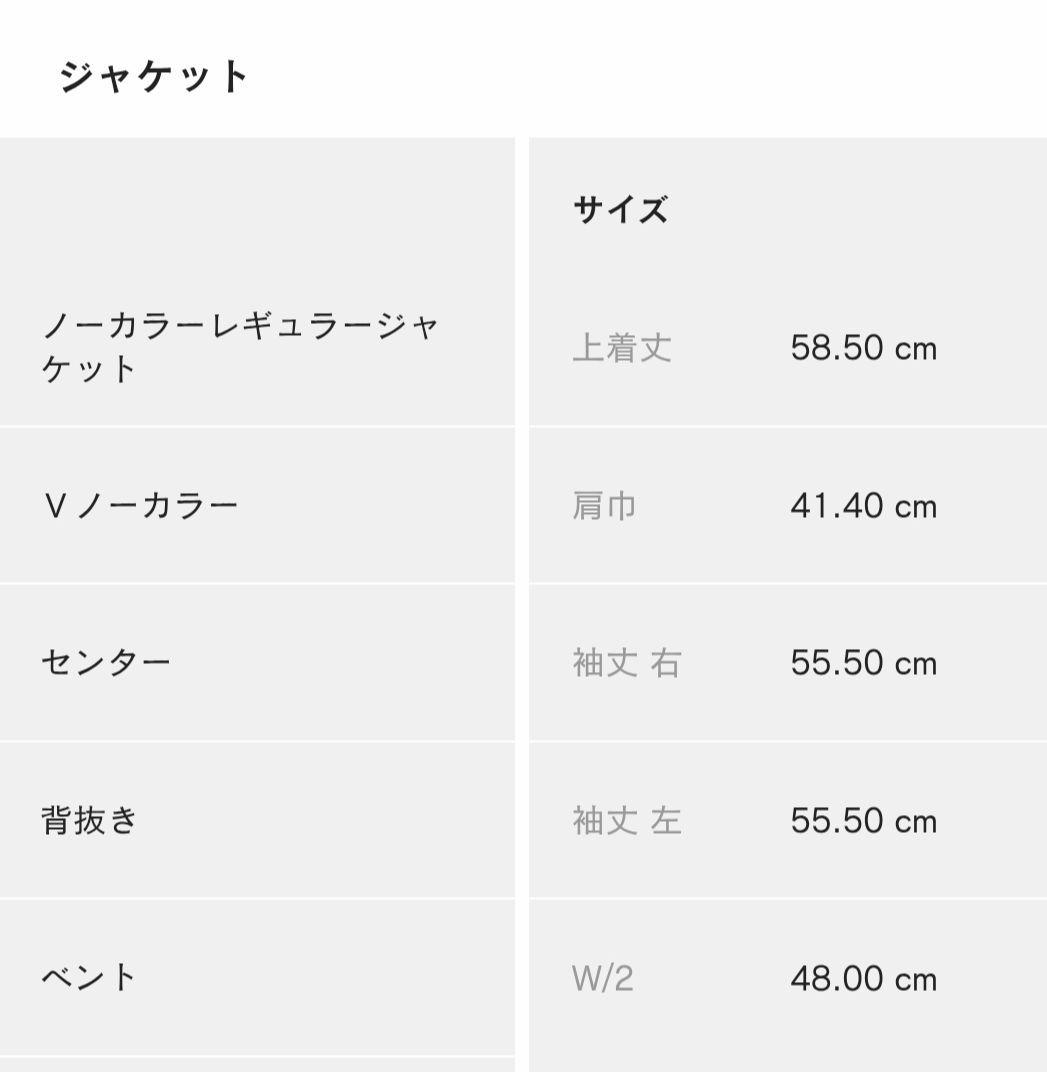Click the W/2 measurement label

[603, 978]
